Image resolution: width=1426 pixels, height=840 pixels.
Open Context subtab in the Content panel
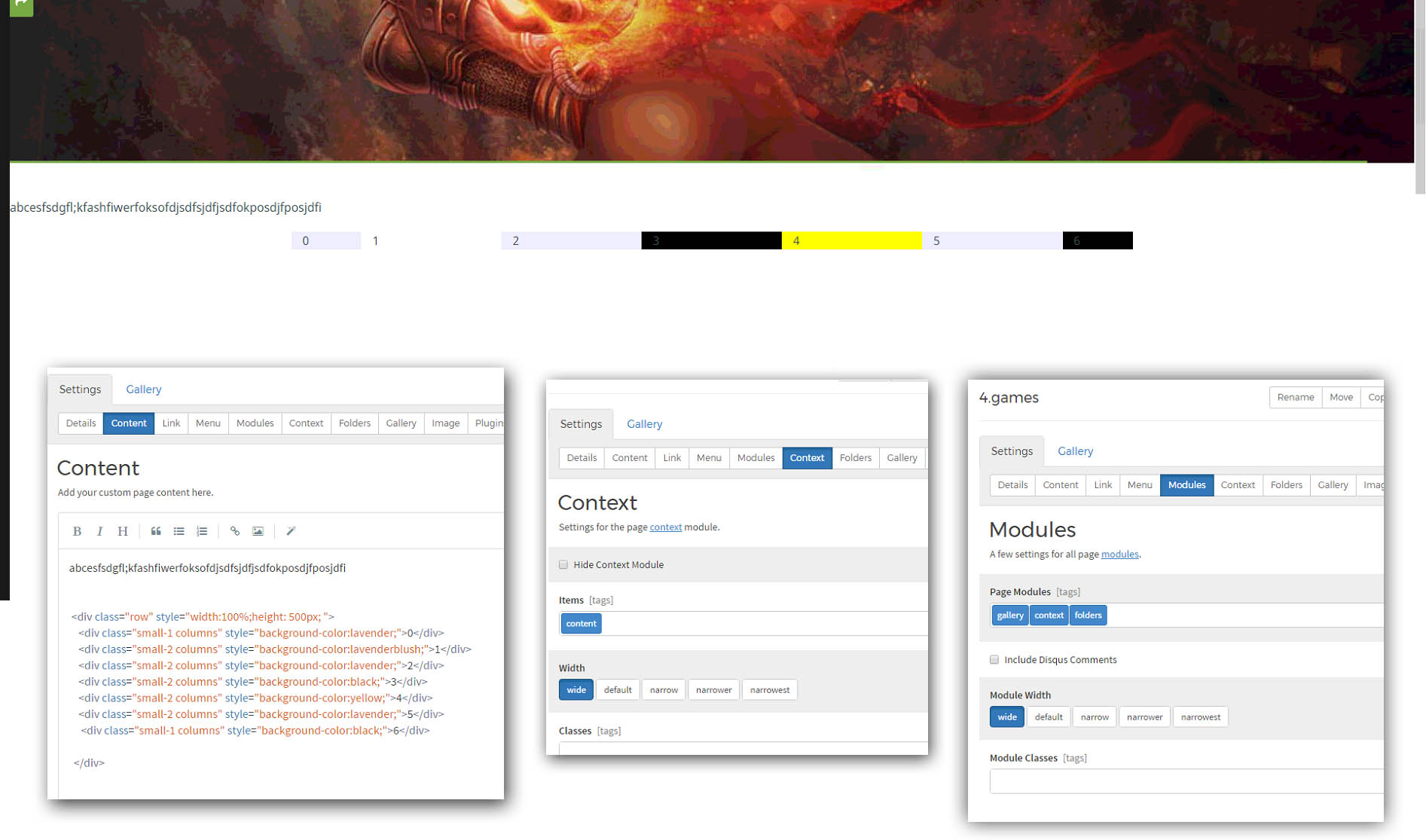(x=306, y=423)
